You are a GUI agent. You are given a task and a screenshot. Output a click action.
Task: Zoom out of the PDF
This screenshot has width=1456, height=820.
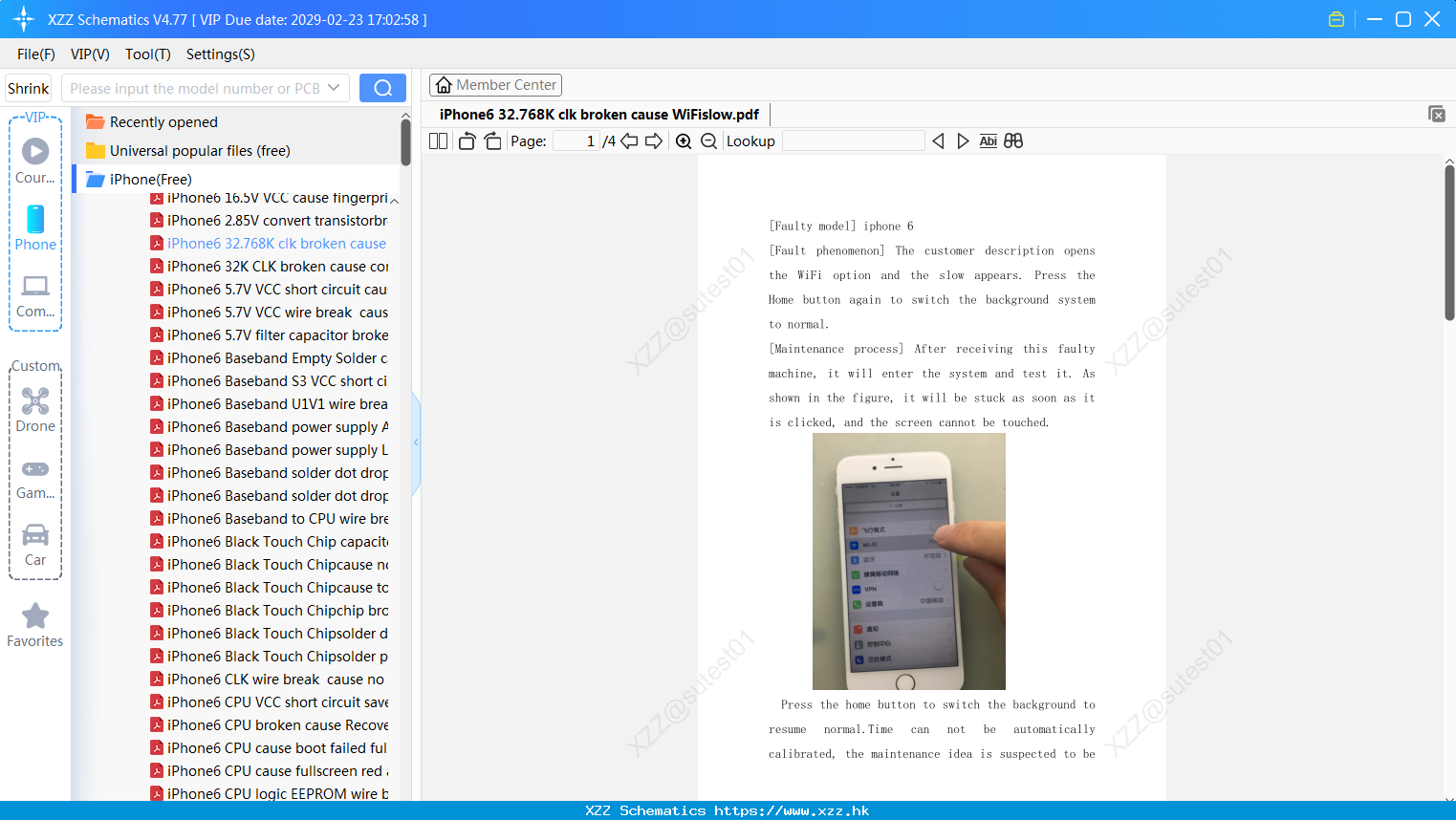point(709,141)
